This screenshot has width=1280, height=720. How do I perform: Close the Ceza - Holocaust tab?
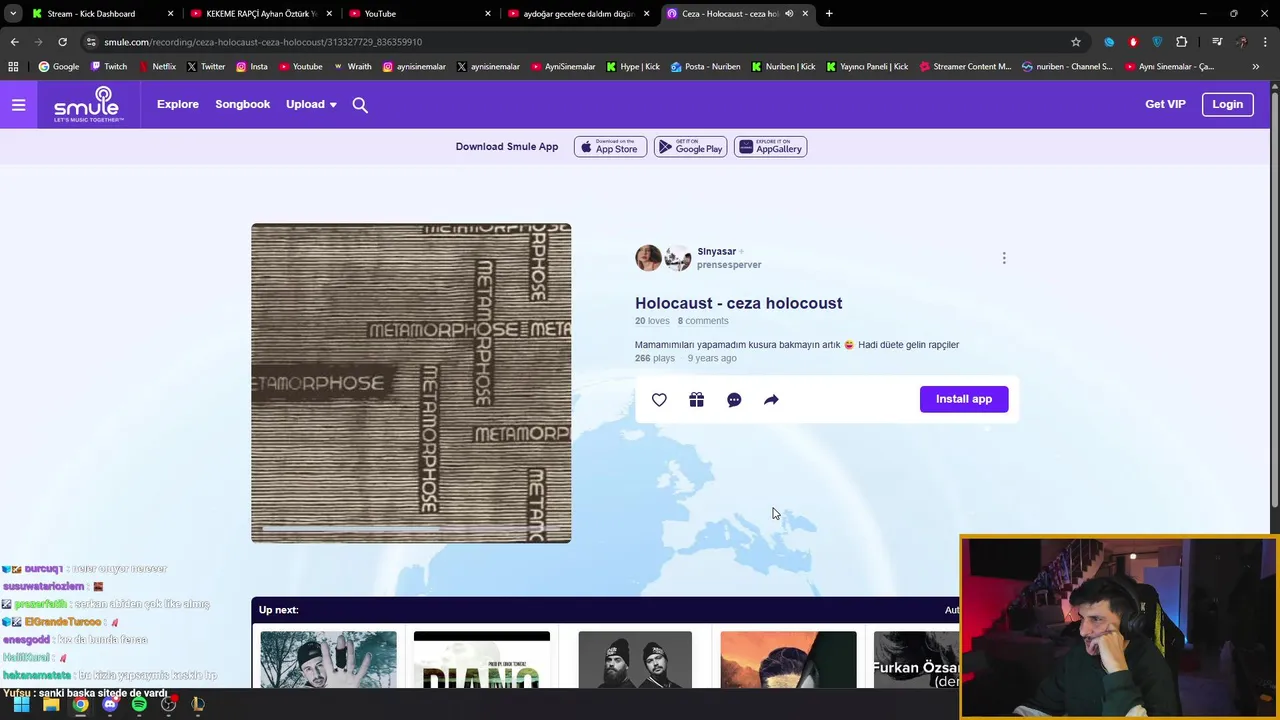pyautogui.click(x=805, y=14)
